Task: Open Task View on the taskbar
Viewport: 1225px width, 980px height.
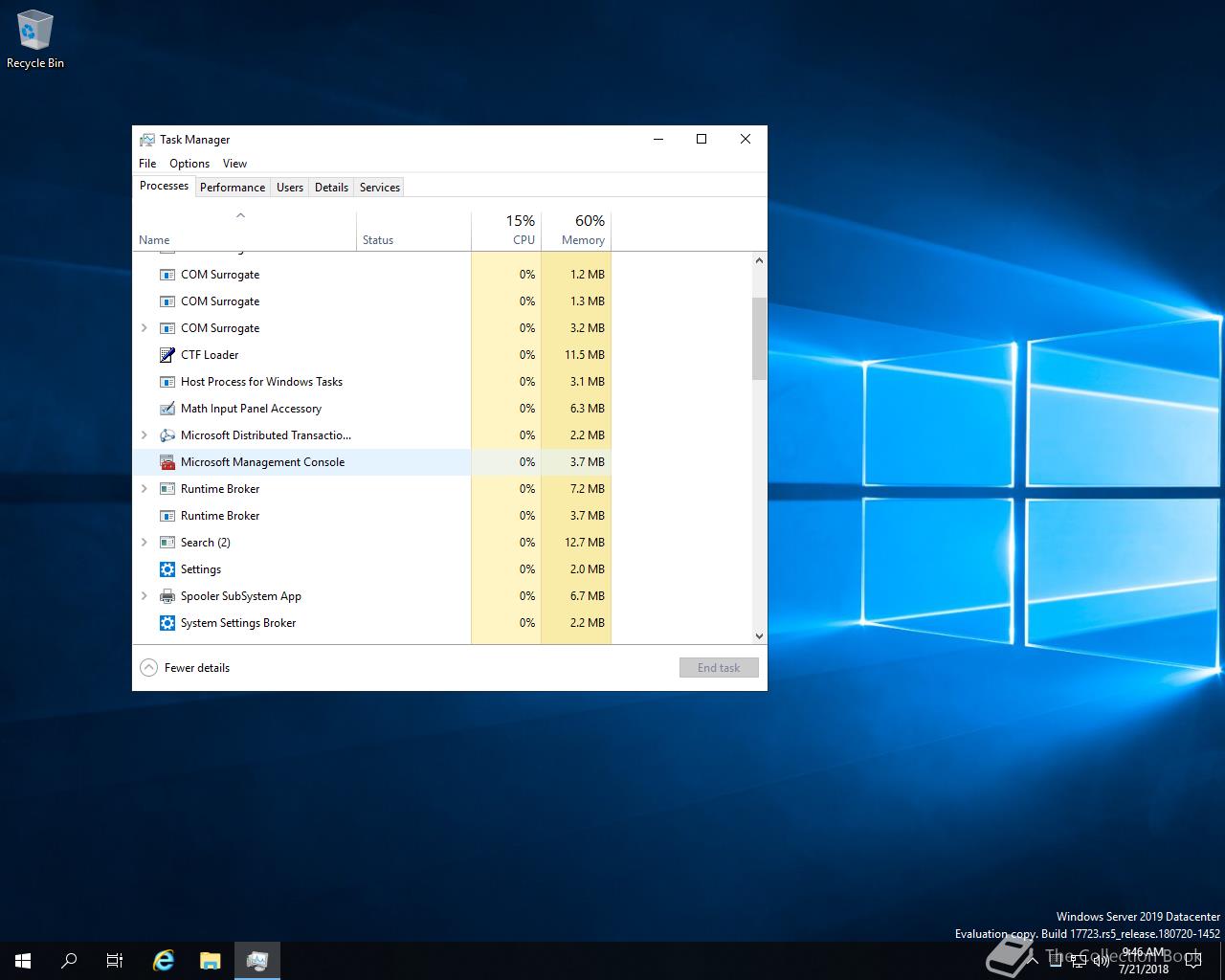Action: coord(115,961)
